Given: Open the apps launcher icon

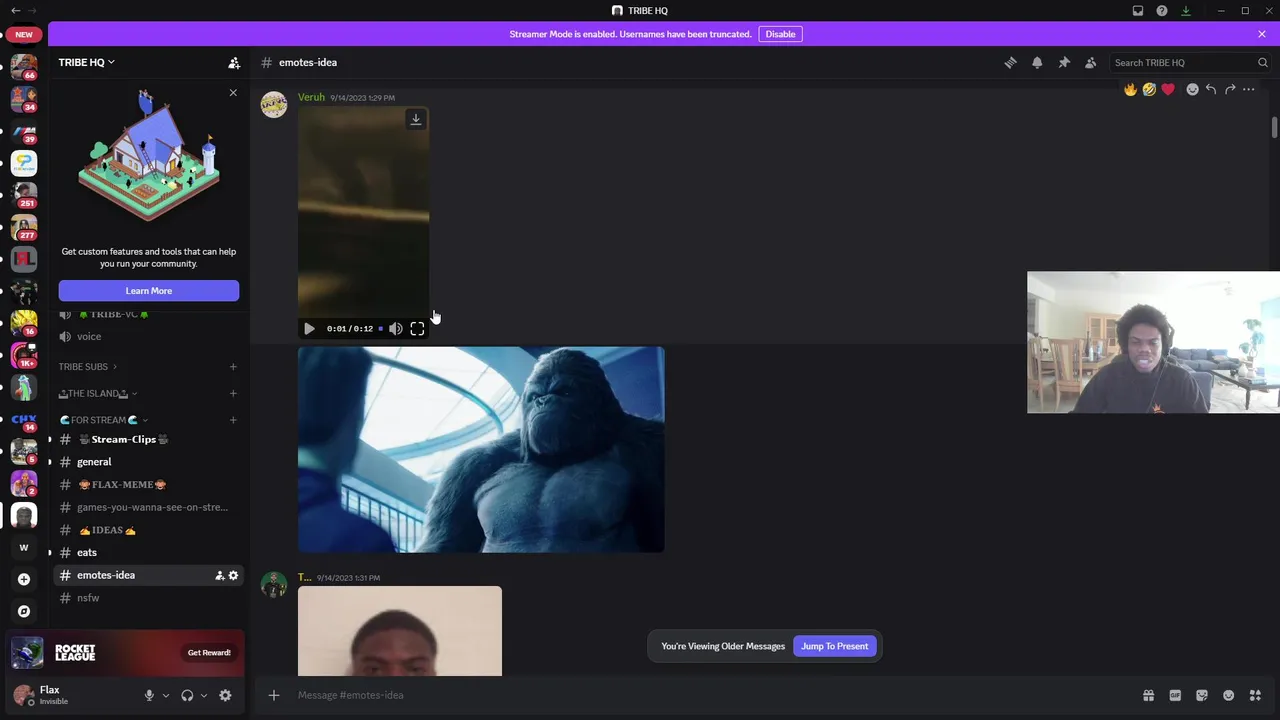Looking at the screenshot, I should click(1255, 695).
